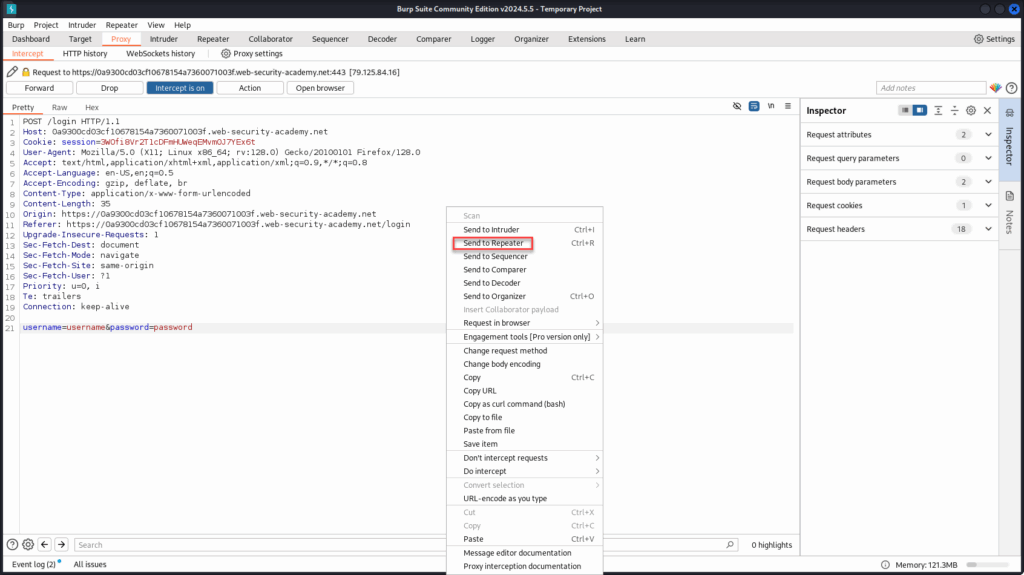Go to previous search match arrow

(44, 544)
